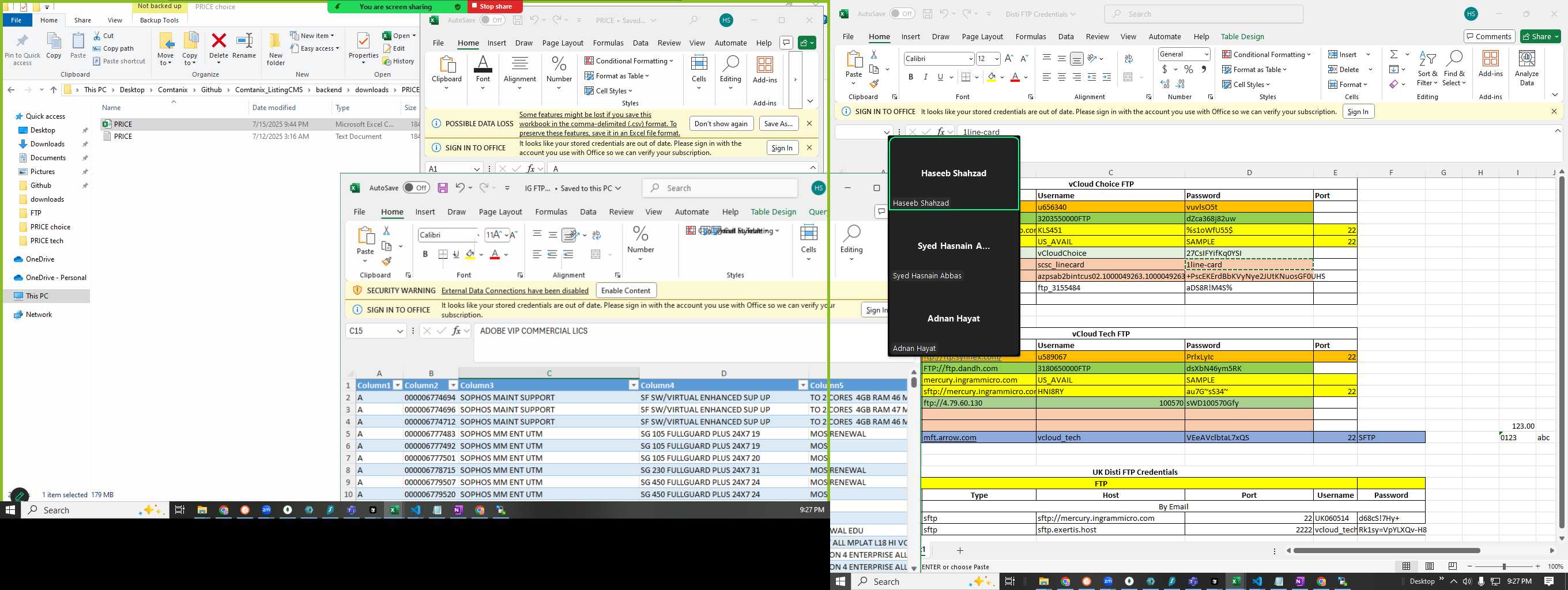
Task: Click horizontal scrollbar in Disti FTP Credentials
Action: [1386, 550]
